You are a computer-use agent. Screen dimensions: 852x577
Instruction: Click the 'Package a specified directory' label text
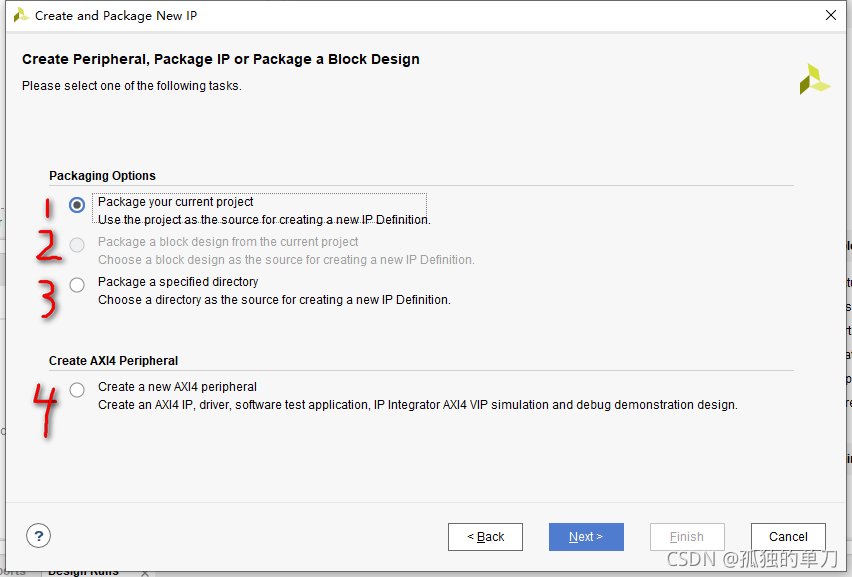tap(178, 282)
